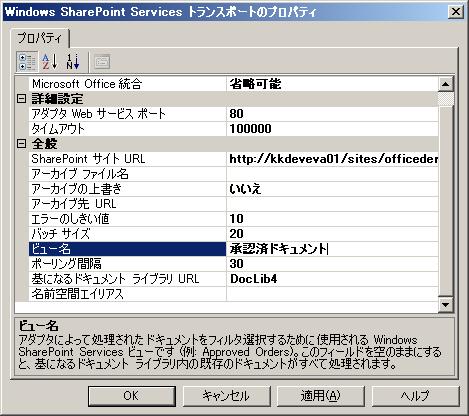Click the empty 名前空間エイリアス value field
The width and height of the screenshot is (469, 416).
coord(332,294)
